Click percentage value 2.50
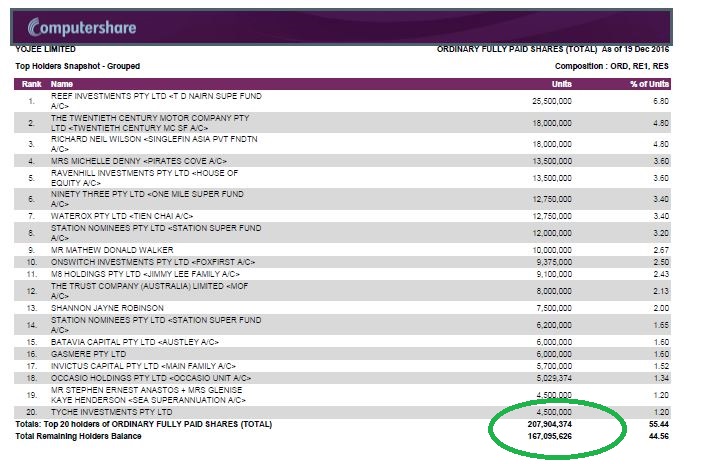This screenshot has width=713, height=464. [x=661, y=262]
